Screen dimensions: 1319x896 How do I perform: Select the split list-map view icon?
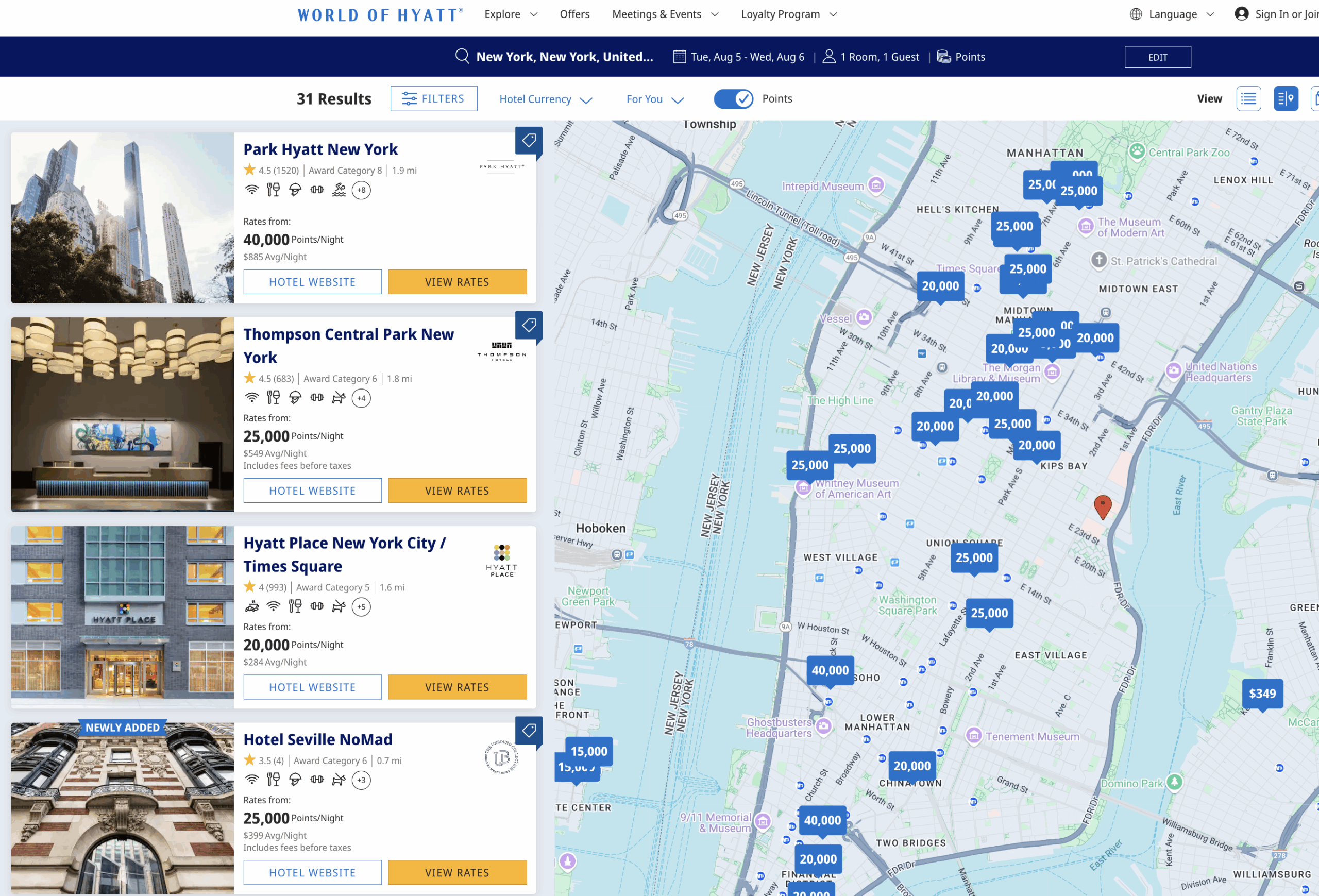pyautogui.click(x=1285, y=99)
